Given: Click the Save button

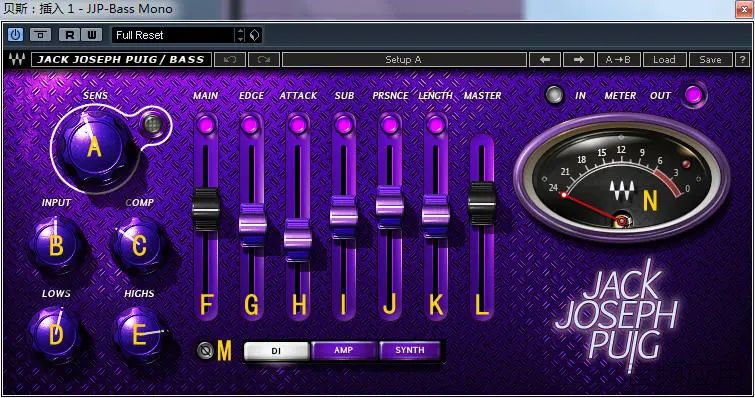Looking at the screenshot, I should 710,60.
